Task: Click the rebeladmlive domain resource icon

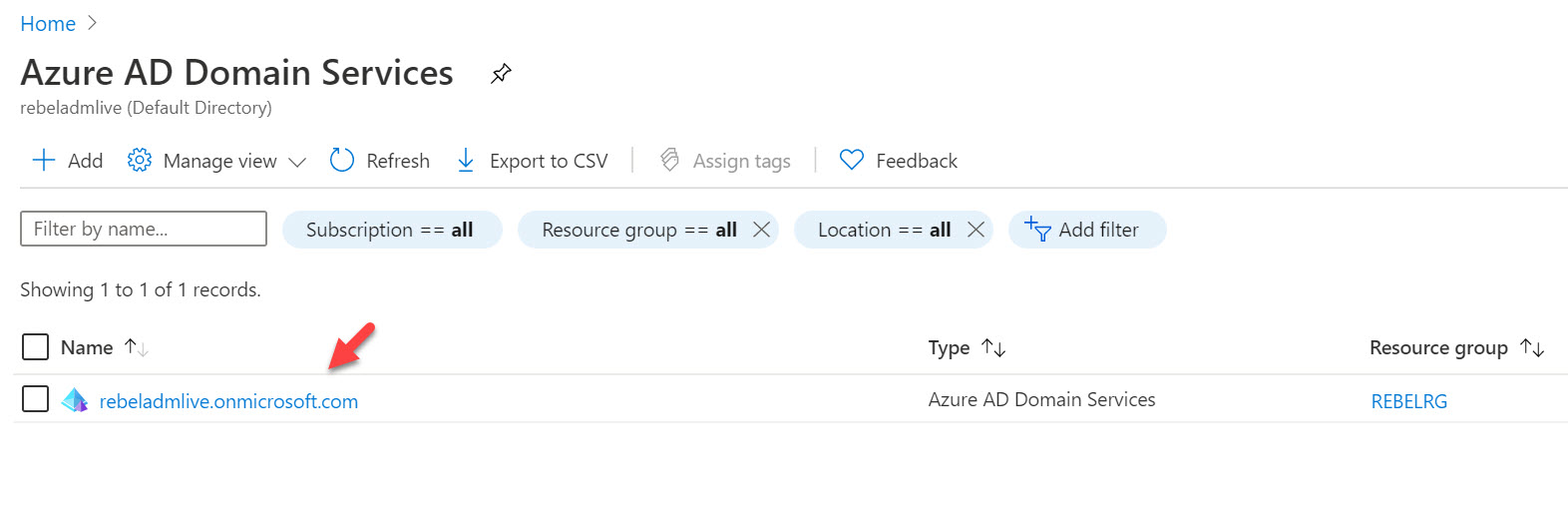Action: [75, 401]
